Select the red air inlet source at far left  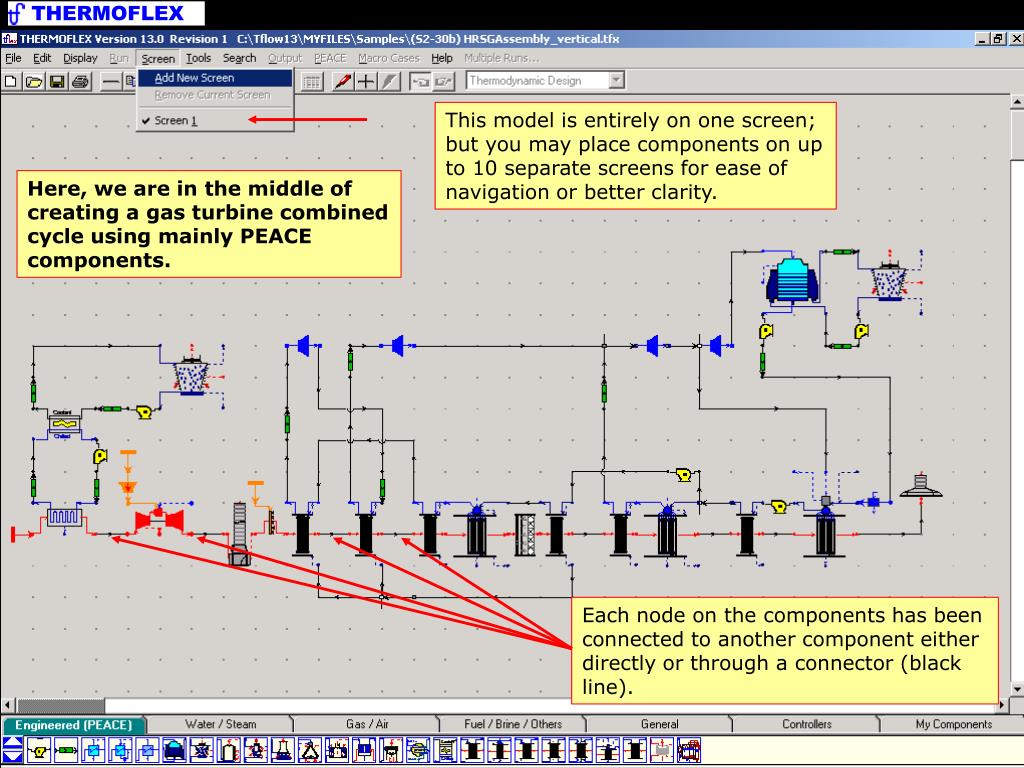(13, 534)
